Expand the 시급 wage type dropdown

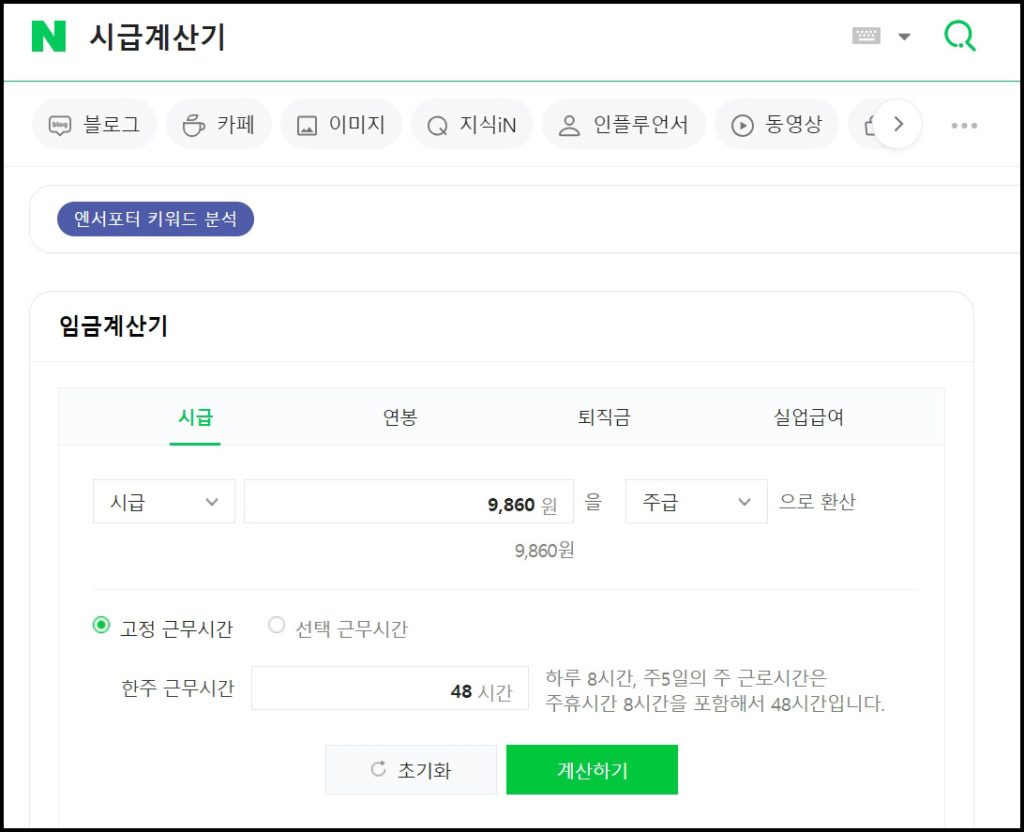pos(164,502)
